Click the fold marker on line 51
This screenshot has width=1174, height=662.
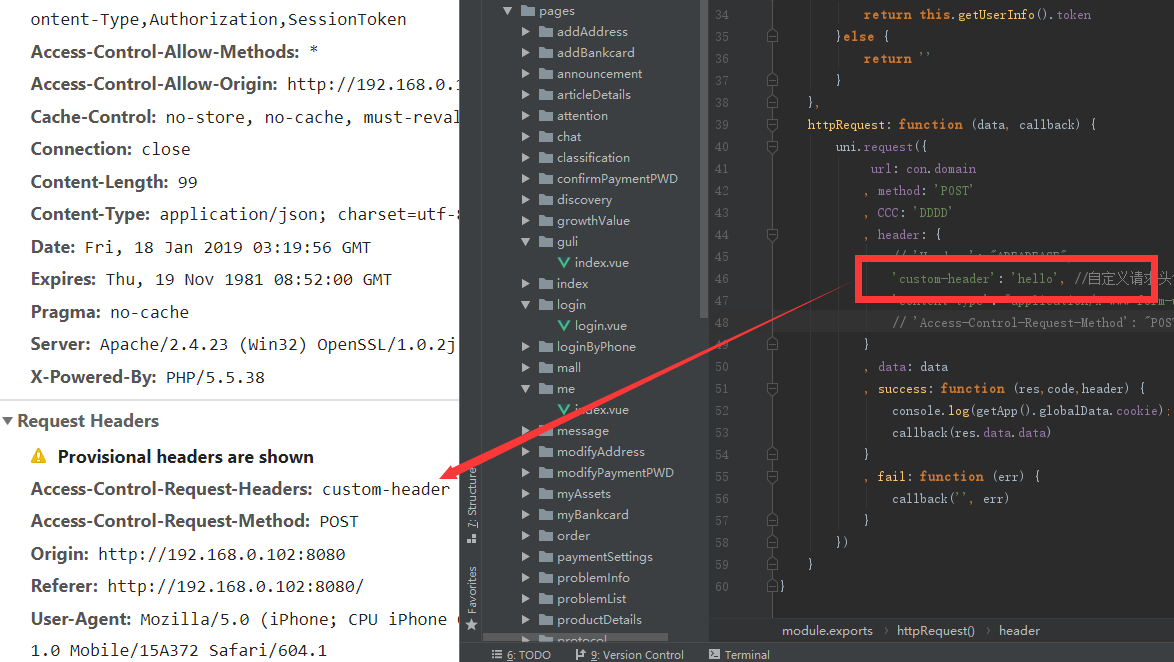(772, 388)
